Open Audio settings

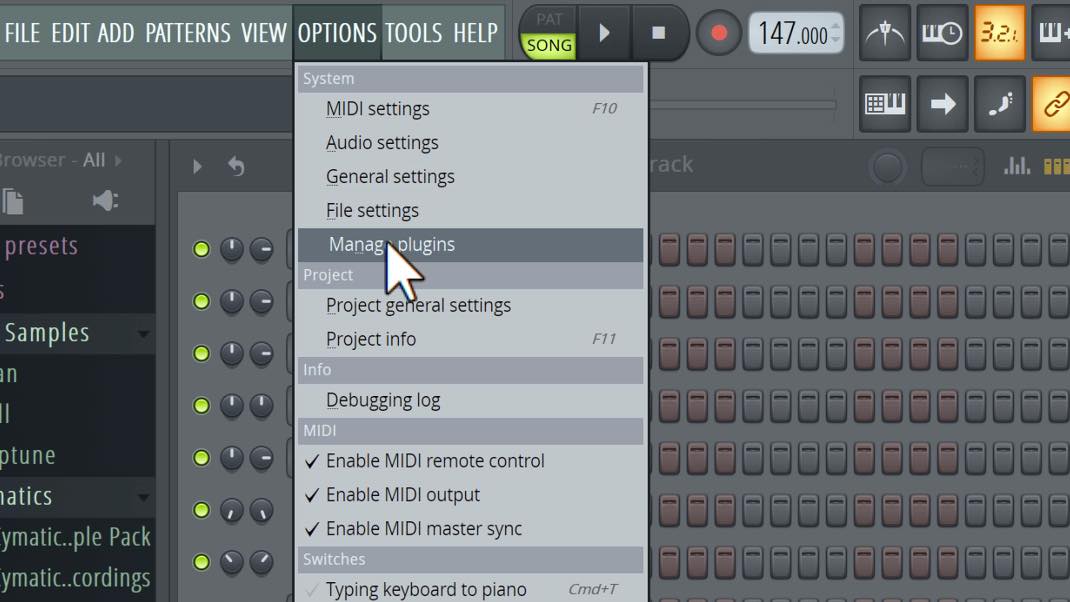click(x=470, y=143)
